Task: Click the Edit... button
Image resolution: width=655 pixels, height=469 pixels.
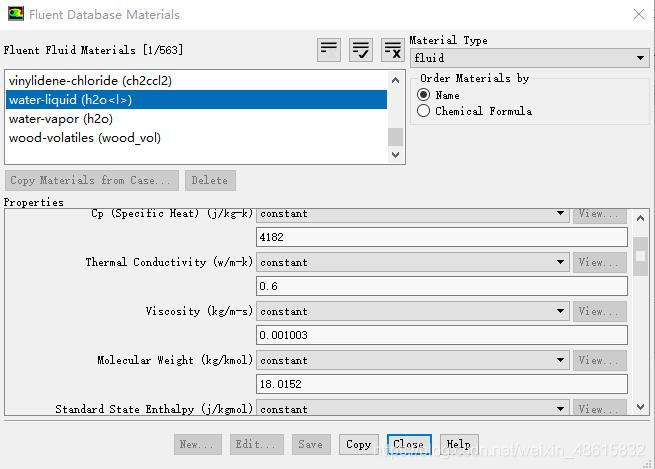Action: click(x=256, y=444)
